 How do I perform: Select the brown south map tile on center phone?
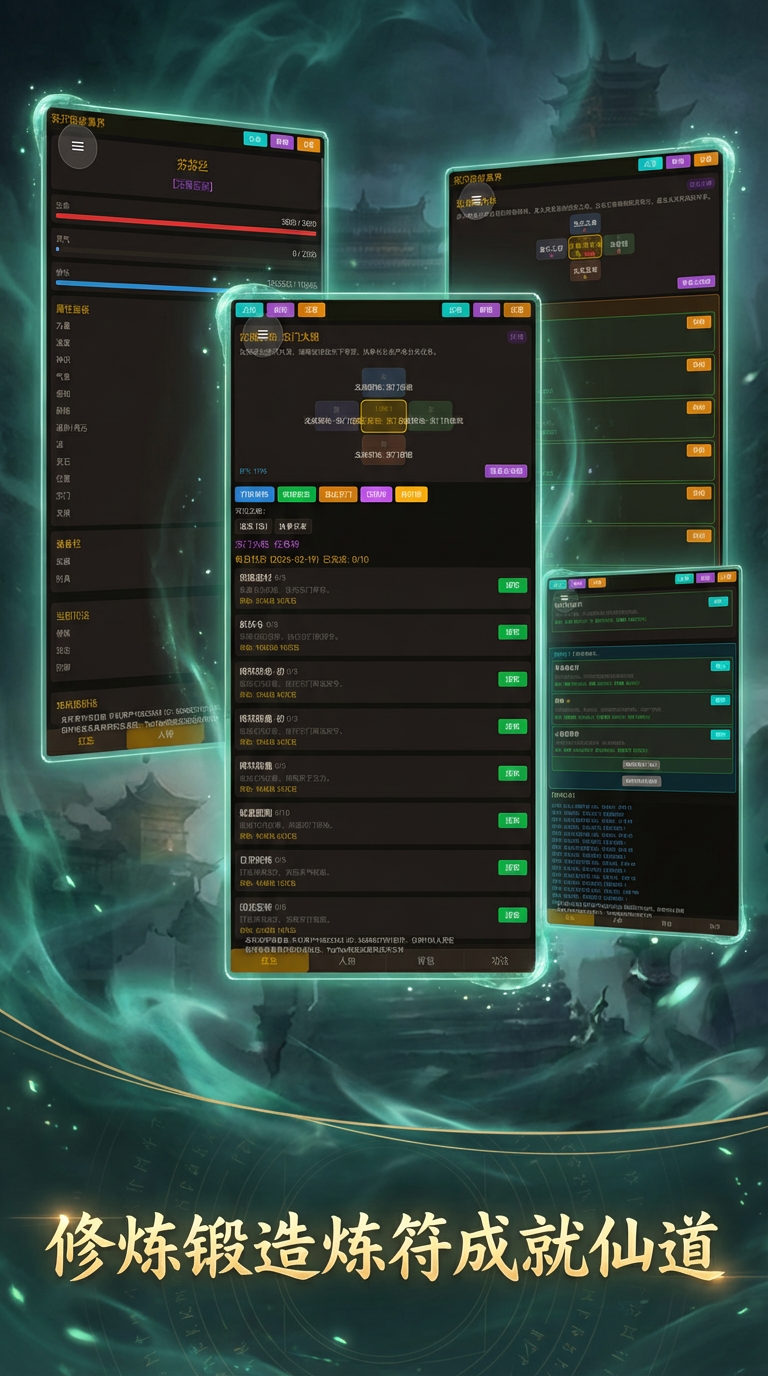pos(384,450)
